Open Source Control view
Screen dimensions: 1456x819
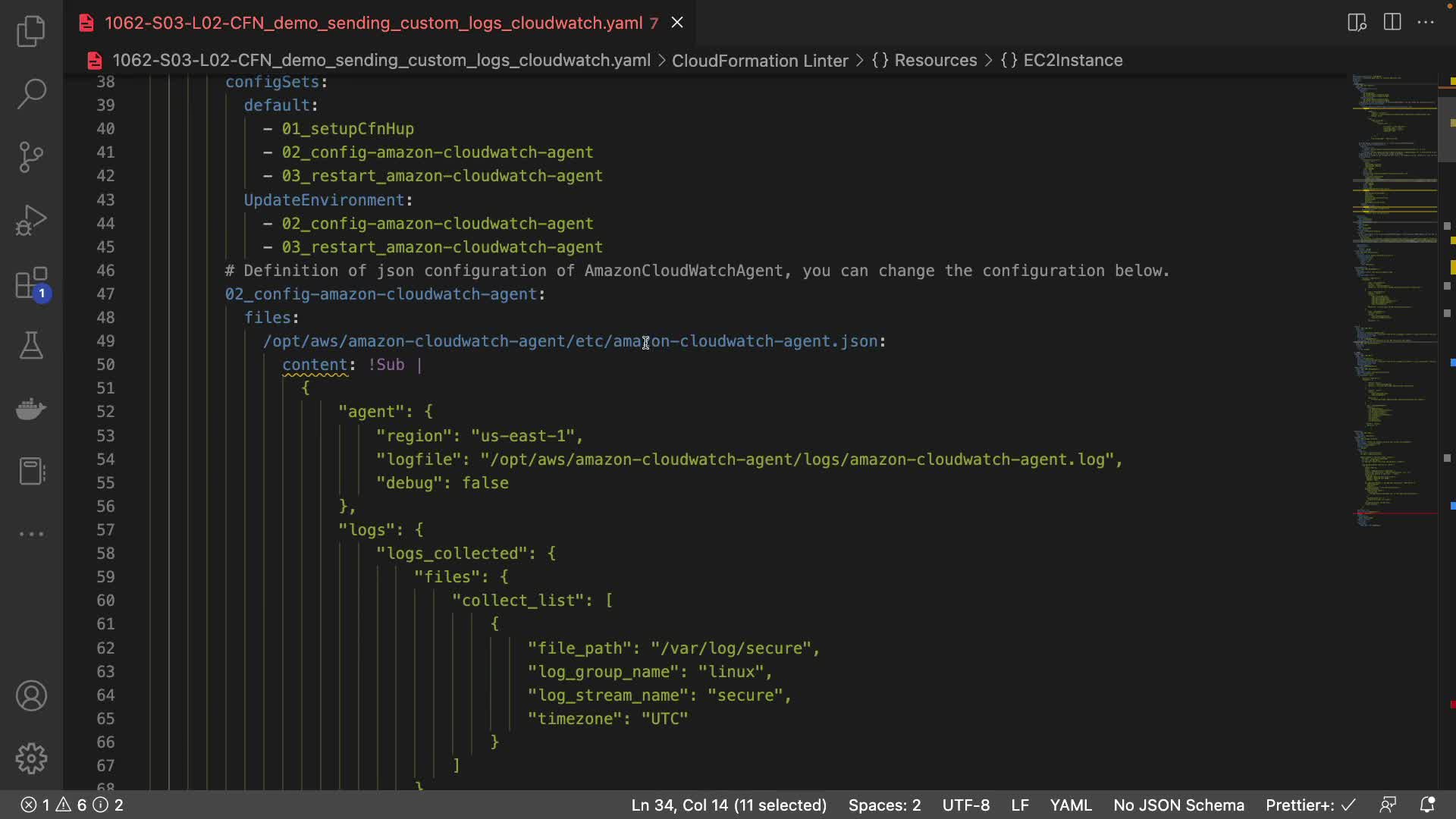[31, 157]
